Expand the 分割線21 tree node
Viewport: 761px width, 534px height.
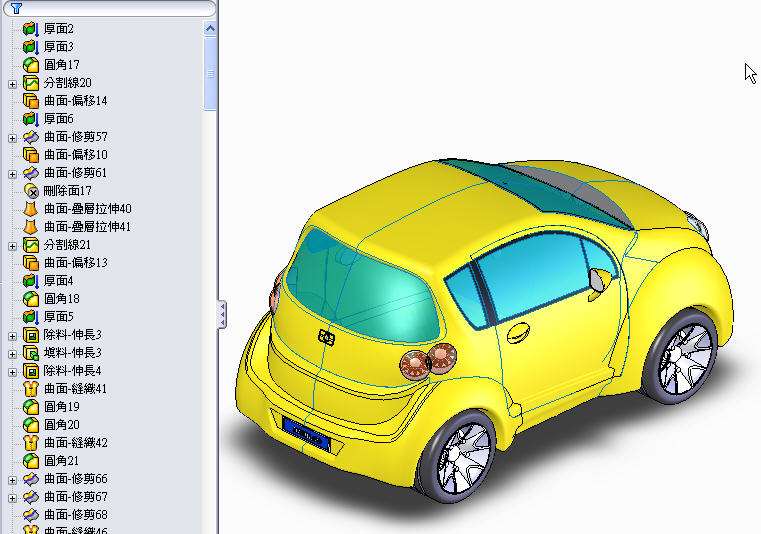[x=13, y=246]
